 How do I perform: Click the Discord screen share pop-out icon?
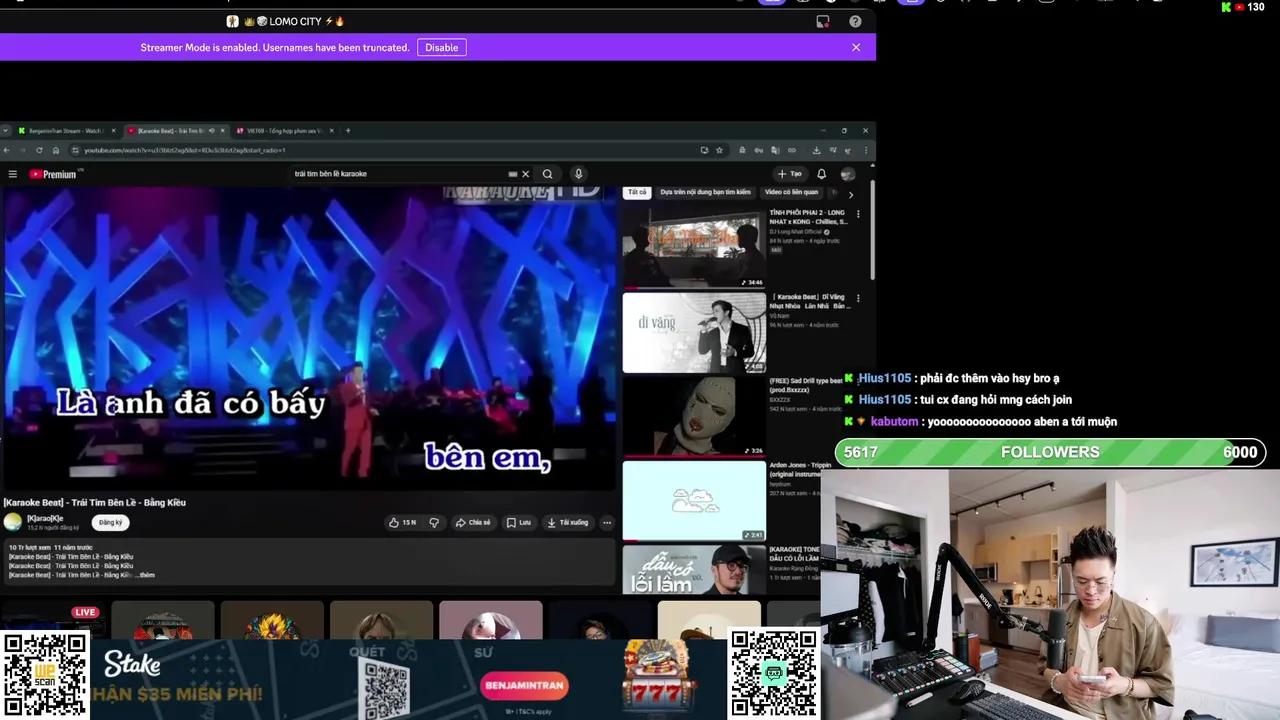(x=823, y=21)
